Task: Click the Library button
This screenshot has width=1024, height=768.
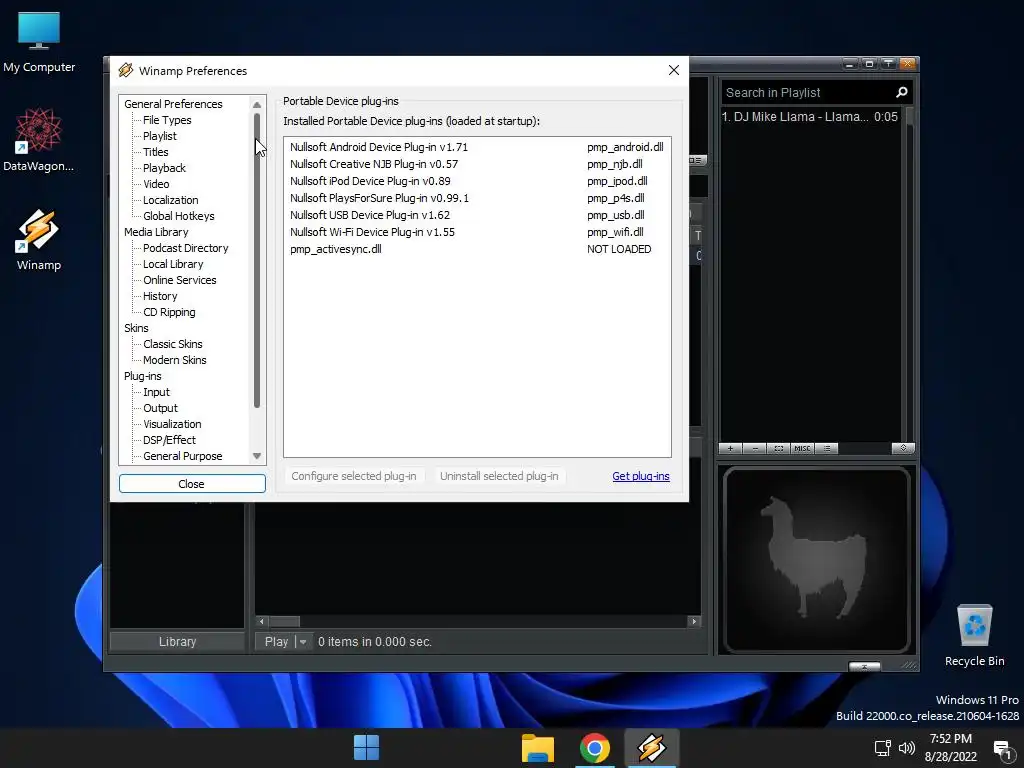Action: point(177,642)
